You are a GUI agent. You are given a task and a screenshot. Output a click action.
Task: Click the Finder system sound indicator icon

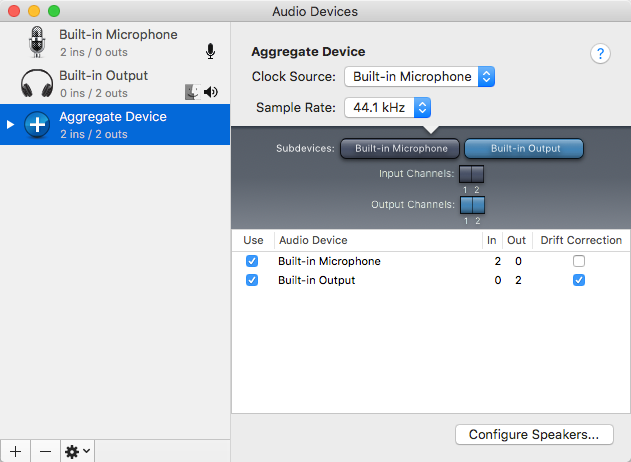coord(192,92)
